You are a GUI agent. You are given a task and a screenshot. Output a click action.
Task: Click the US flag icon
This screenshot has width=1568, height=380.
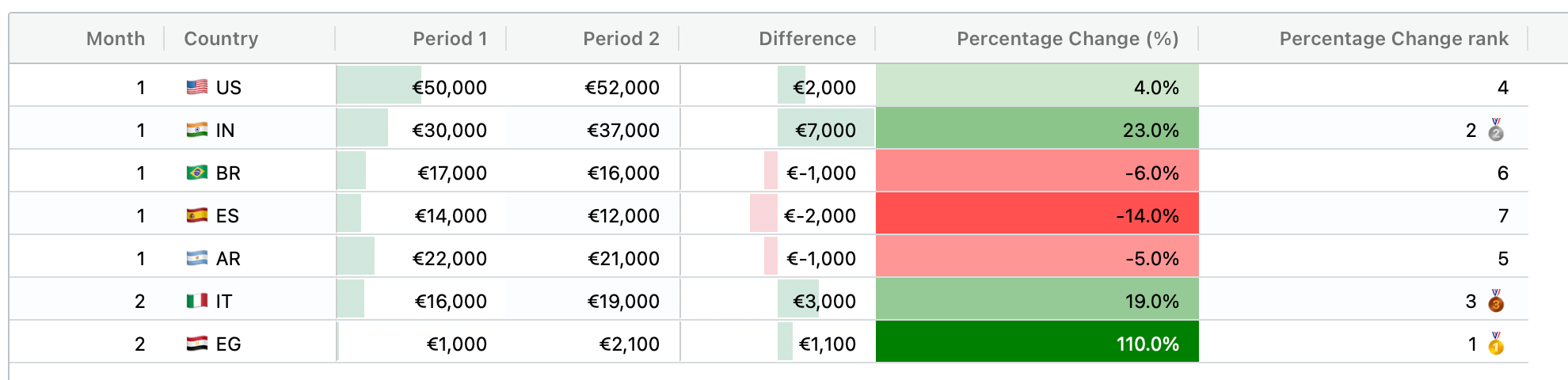196,87
